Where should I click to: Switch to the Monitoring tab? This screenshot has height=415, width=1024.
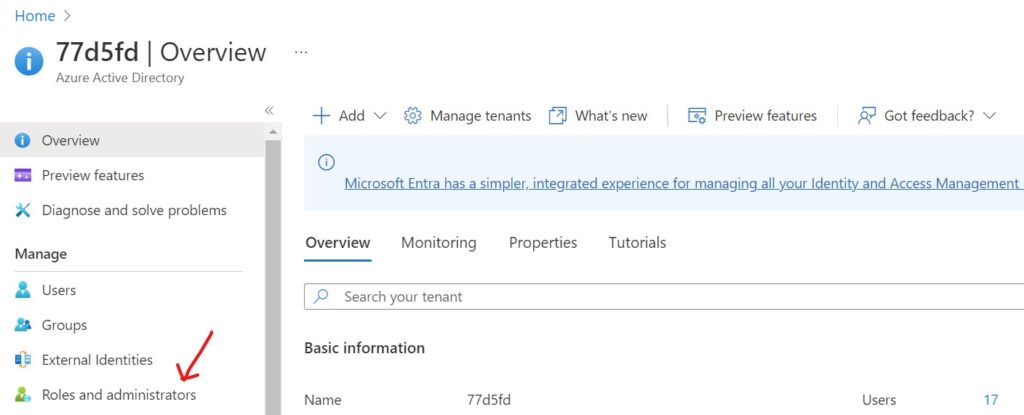tap(439, 243)
